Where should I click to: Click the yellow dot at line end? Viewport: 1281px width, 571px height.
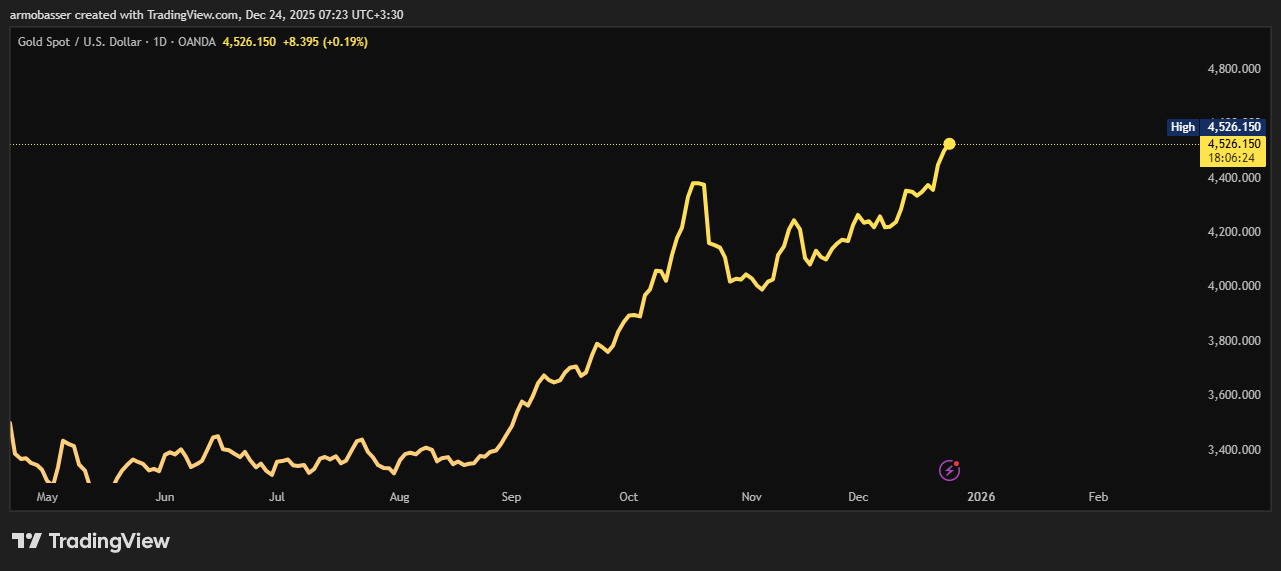click(x=949, y=144)
